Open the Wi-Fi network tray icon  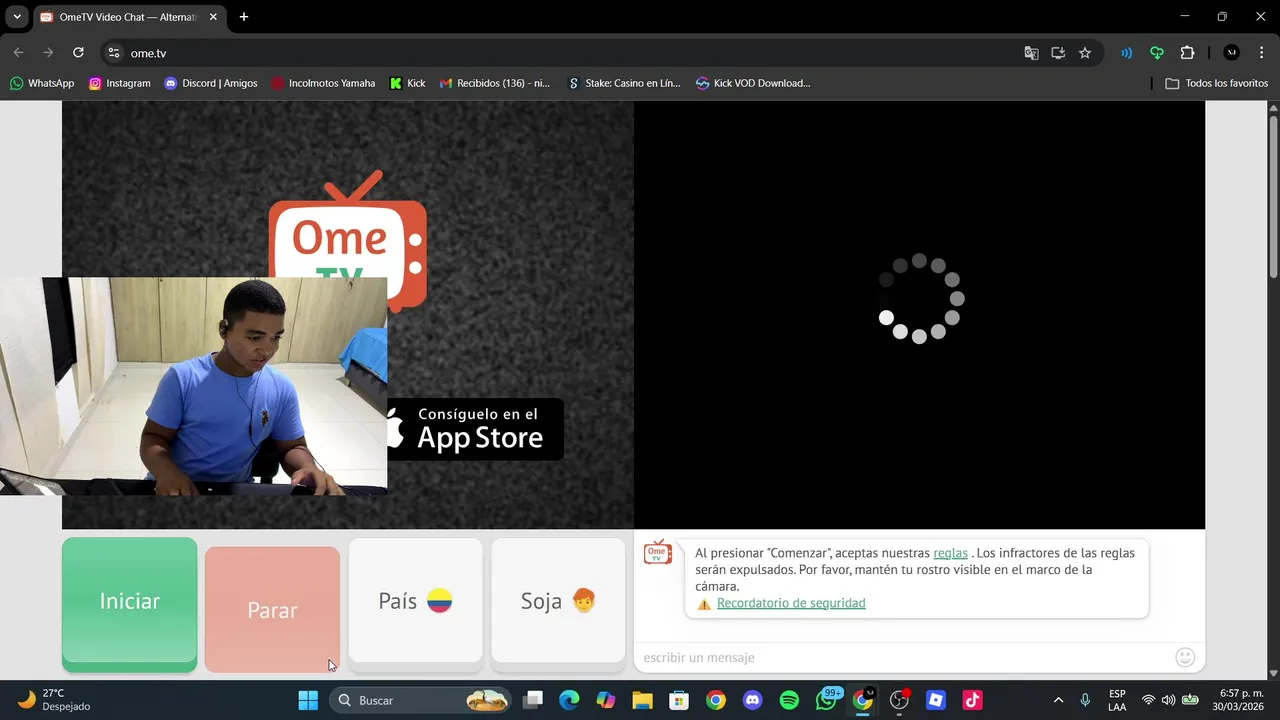[x=1148, y=700]
